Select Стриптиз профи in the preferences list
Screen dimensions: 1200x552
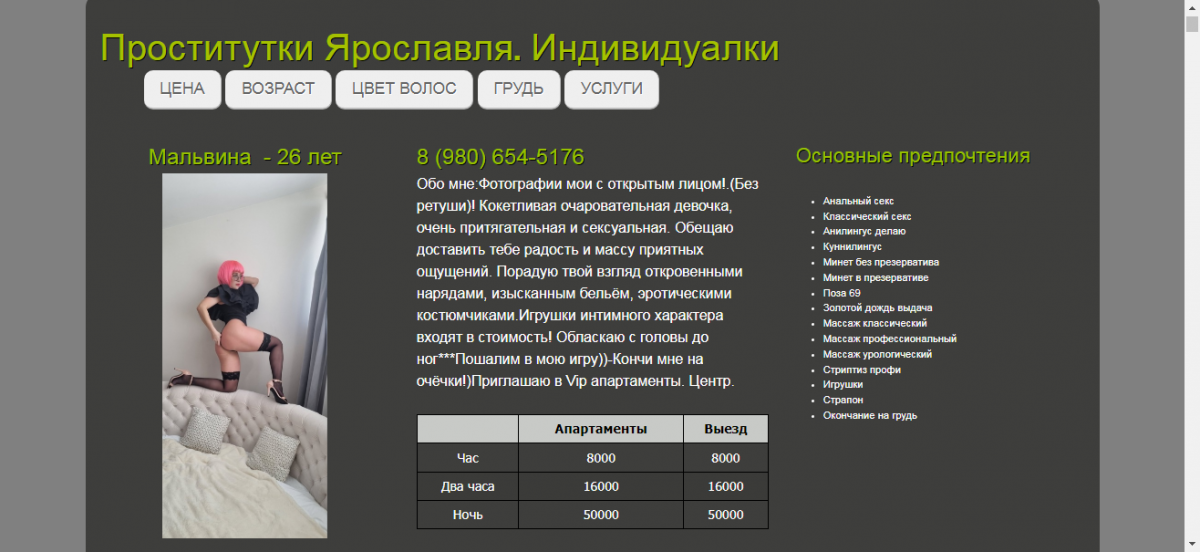[x=861, y=370]
